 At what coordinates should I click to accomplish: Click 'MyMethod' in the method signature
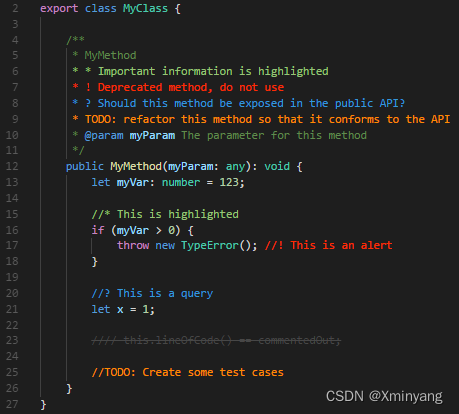(136, 166)
